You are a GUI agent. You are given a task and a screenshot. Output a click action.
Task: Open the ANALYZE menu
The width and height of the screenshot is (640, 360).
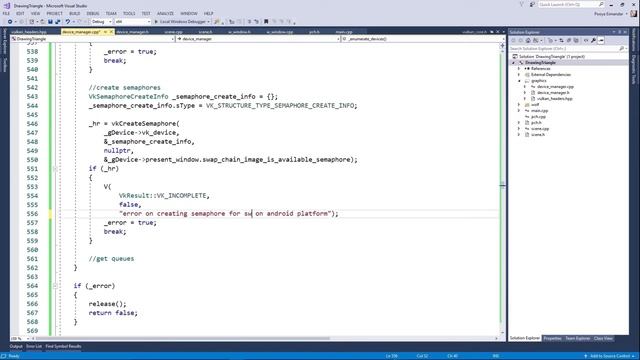[x=165, y=13]
